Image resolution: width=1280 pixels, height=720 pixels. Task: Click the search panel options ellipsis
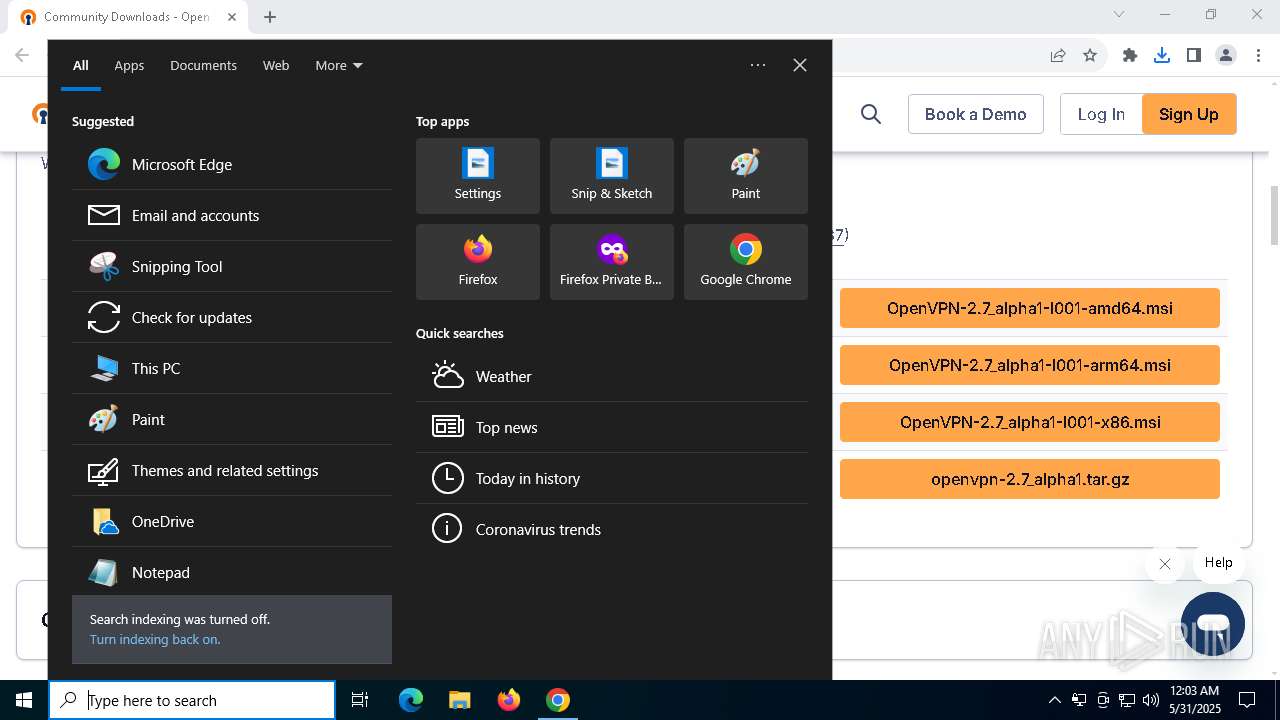[758, 65]
